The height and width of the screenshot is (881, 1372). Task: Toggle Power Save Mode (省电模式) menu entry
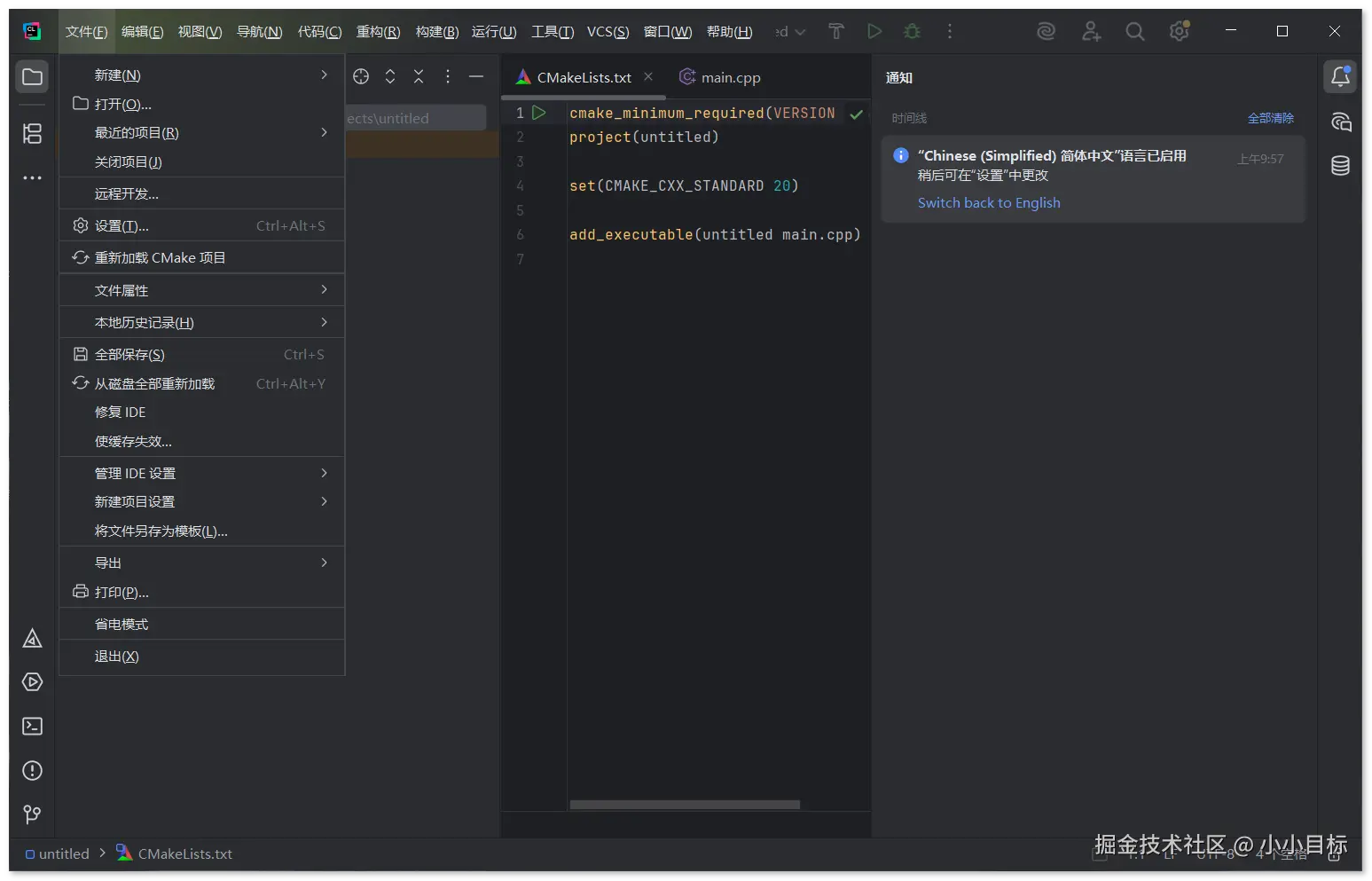pyautogui.click(x=122, y=625)
